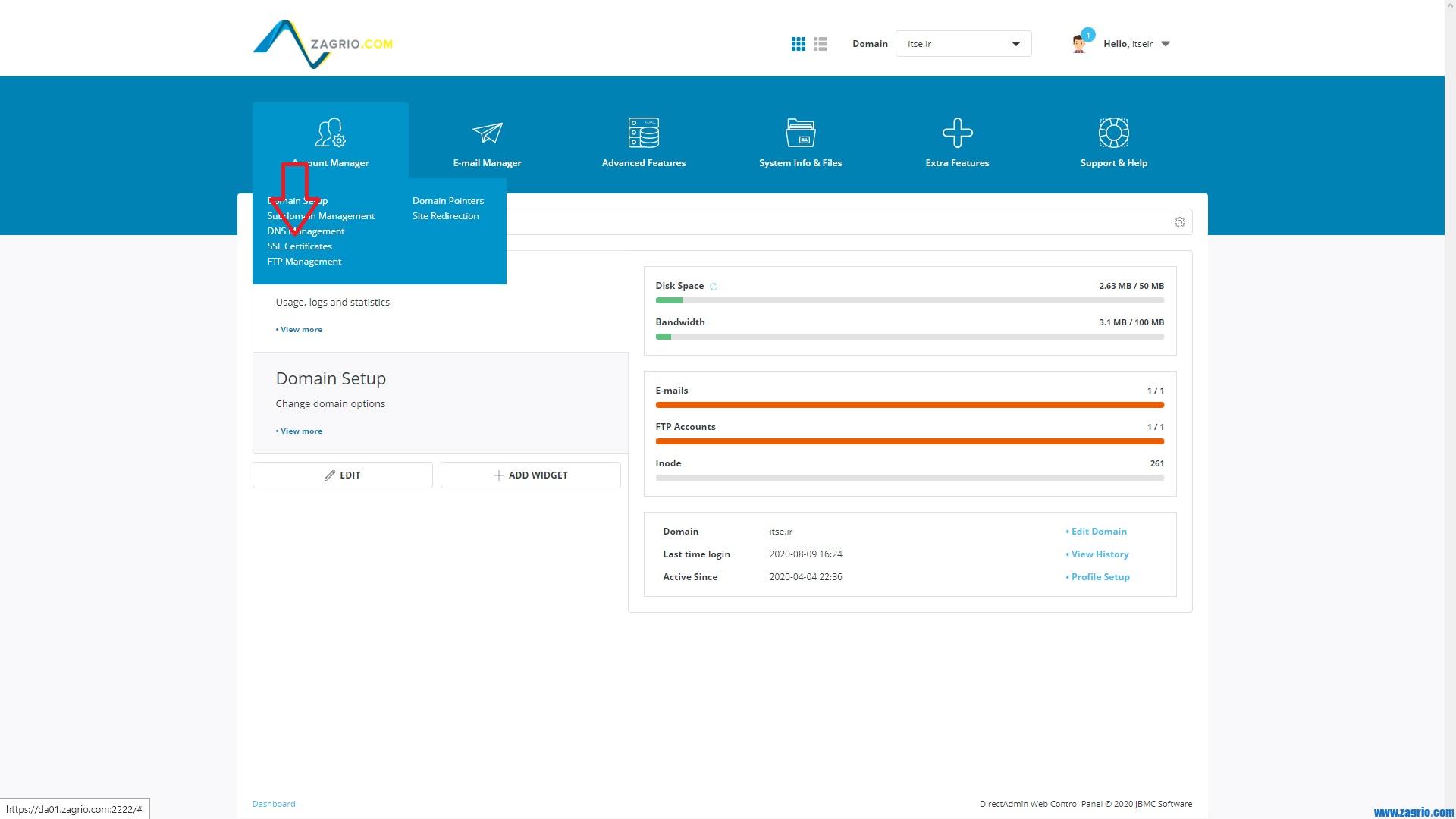Open E-mail Manager paper plane icon
The height and width of the screenshot is (819, 1456).
[x=487, y=133]
